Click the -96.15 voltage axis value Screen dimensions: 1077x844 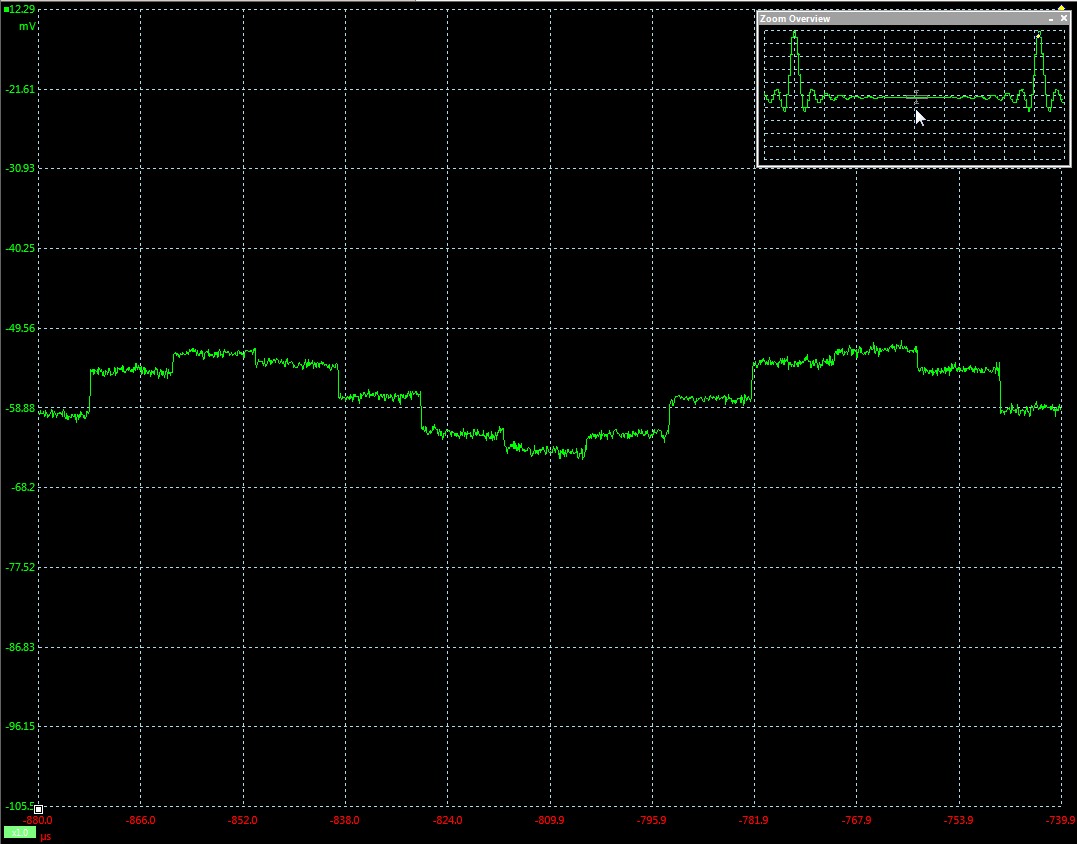20,727
